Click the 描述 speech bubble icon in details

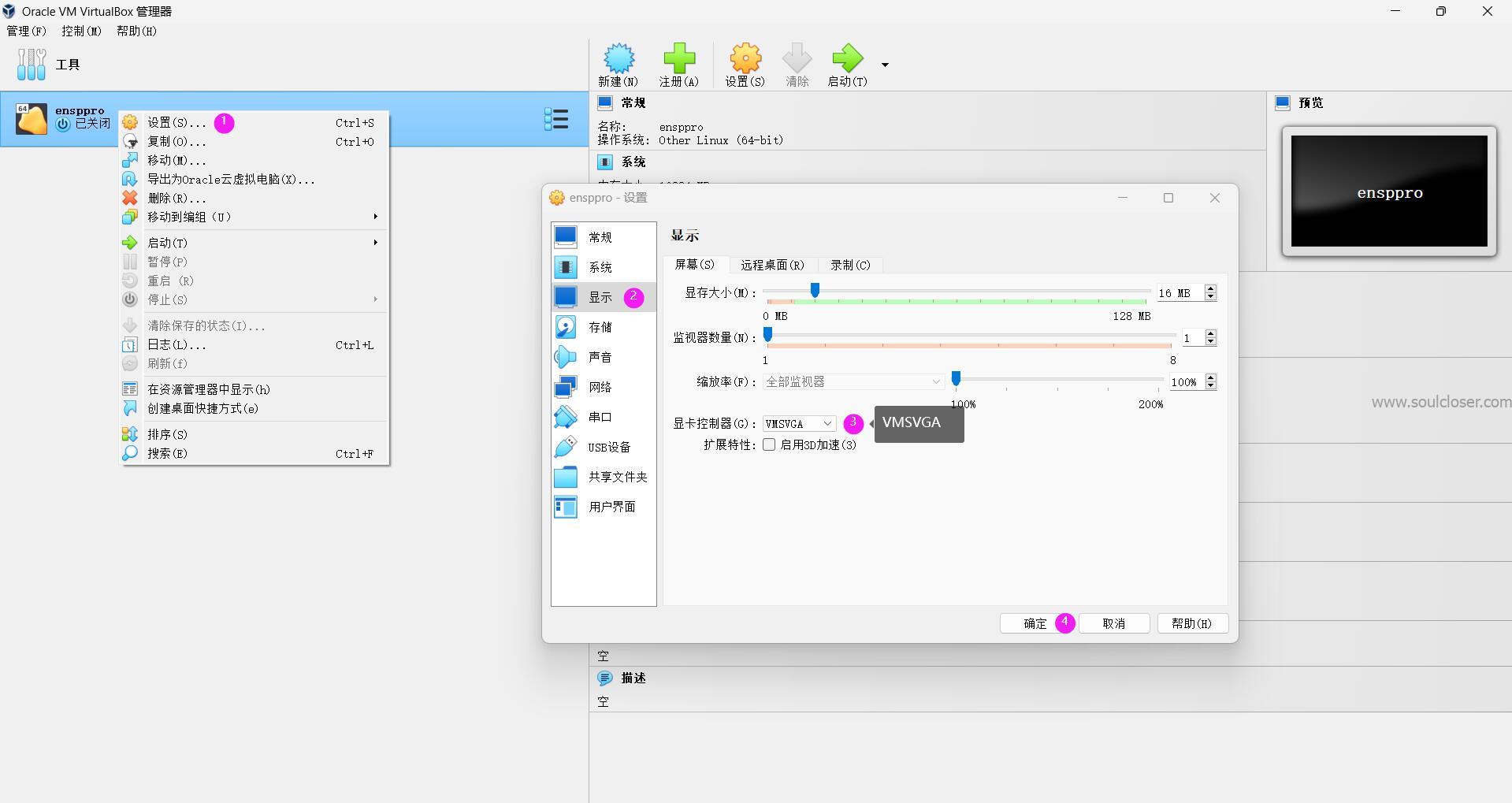(604, 678)
